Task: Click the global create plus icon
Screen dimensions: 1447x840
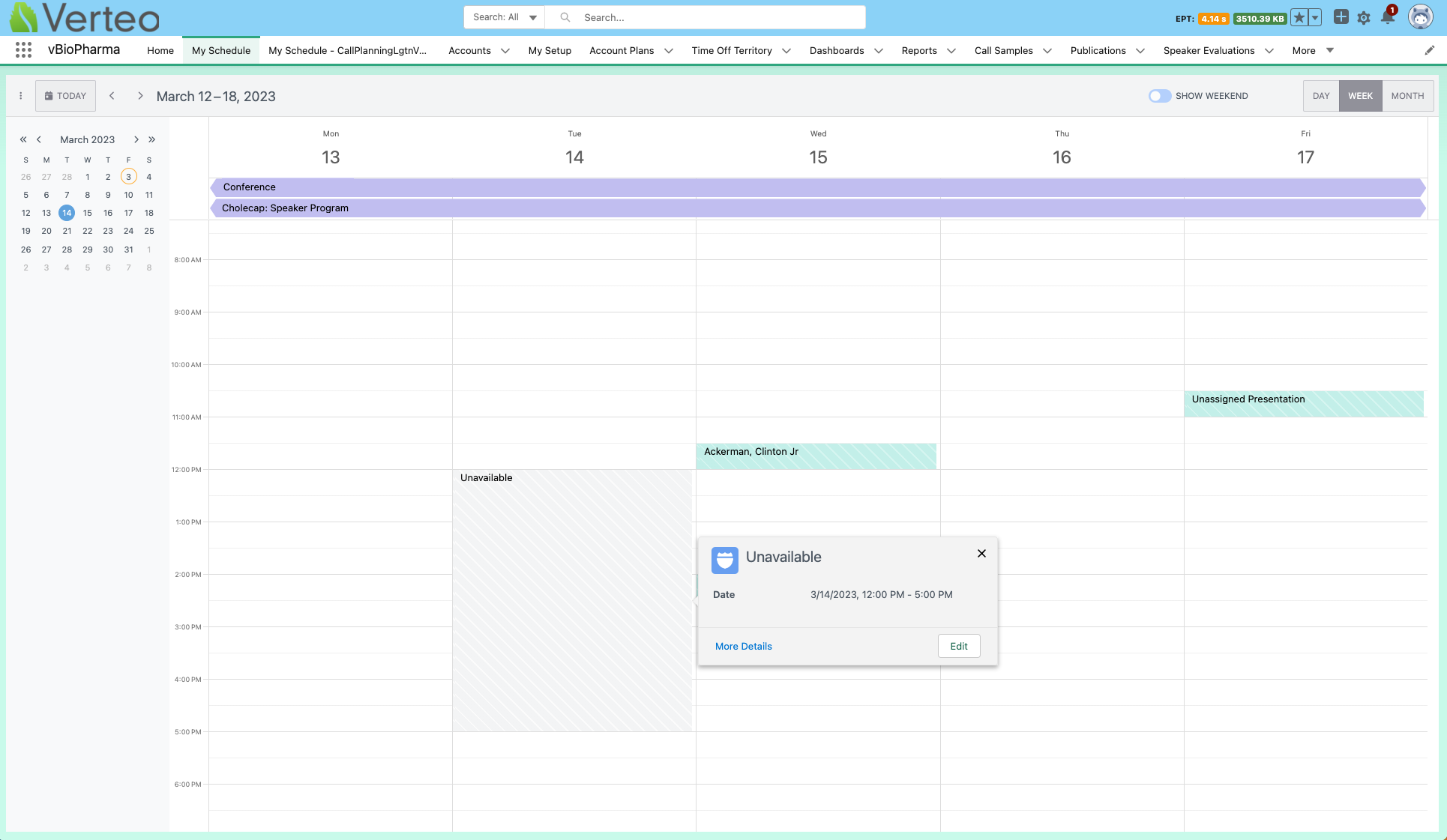Action: click(1341, 17)
